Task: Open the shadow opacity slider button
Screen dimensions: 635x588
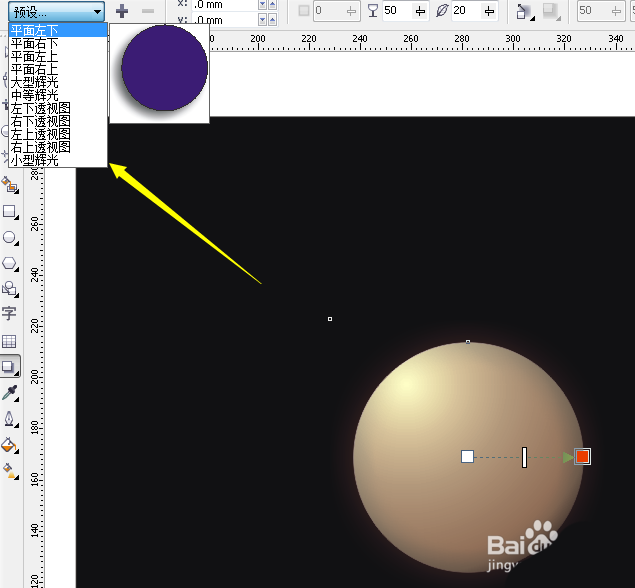Action: pos(421,11)
